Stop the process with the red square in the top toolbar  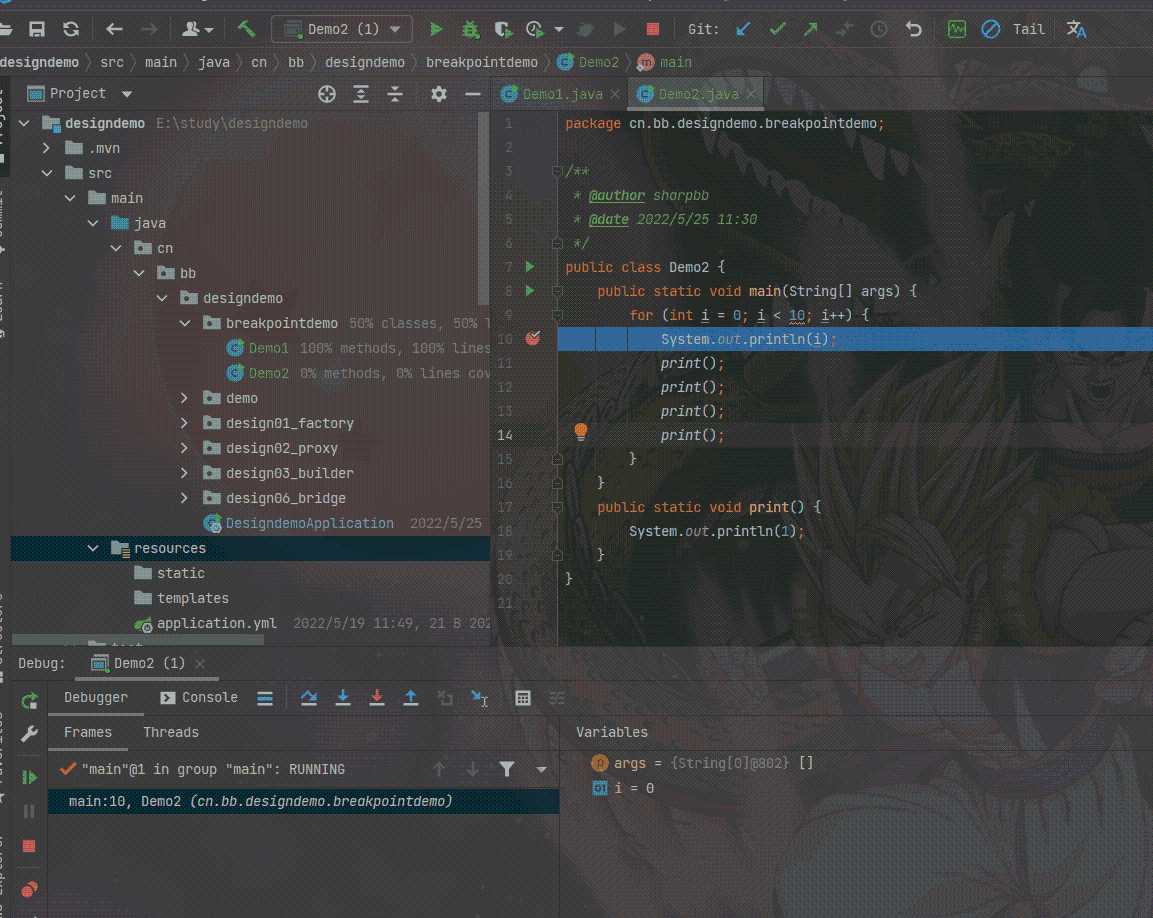click(652, 29)
